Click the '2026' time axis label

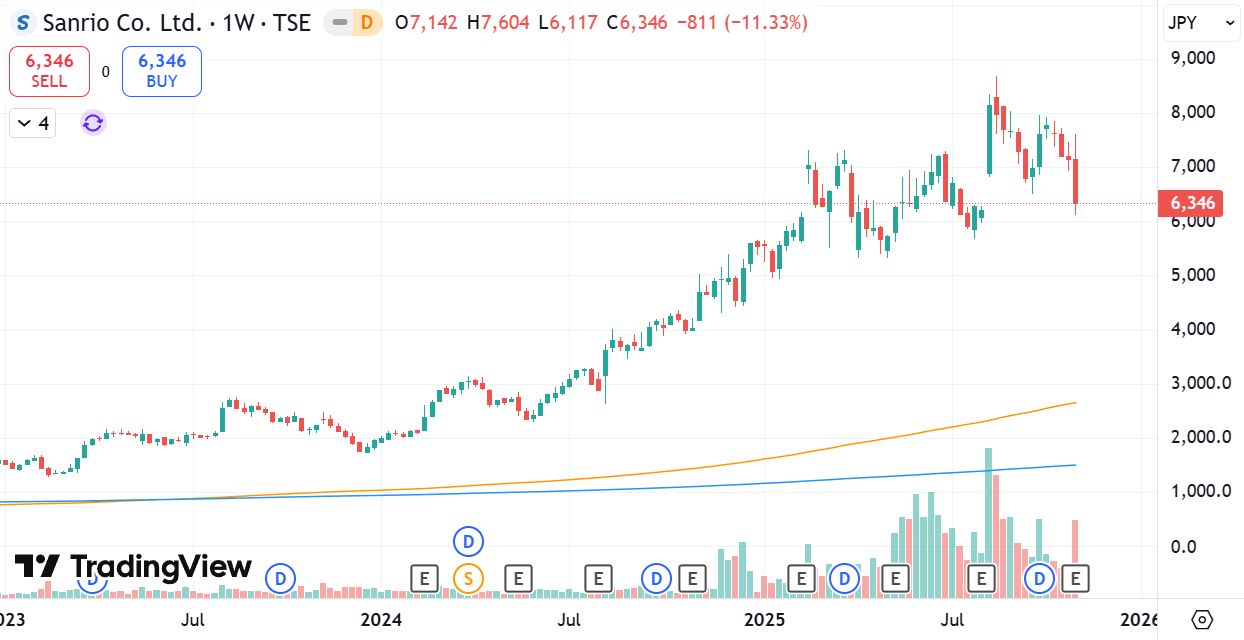pos(1139,620)
